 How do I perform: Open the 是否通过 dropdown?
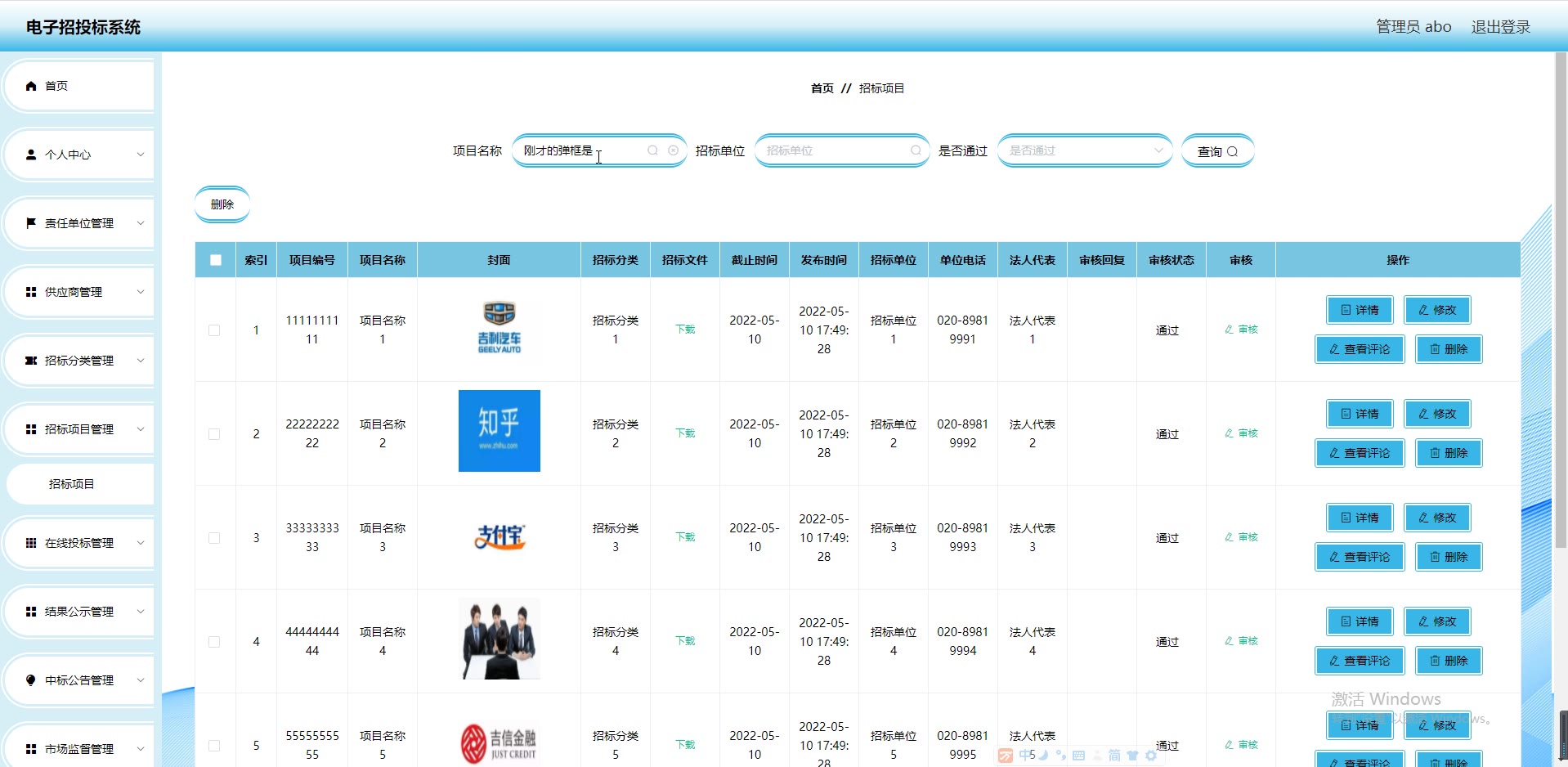click(x=1084, y=150)
